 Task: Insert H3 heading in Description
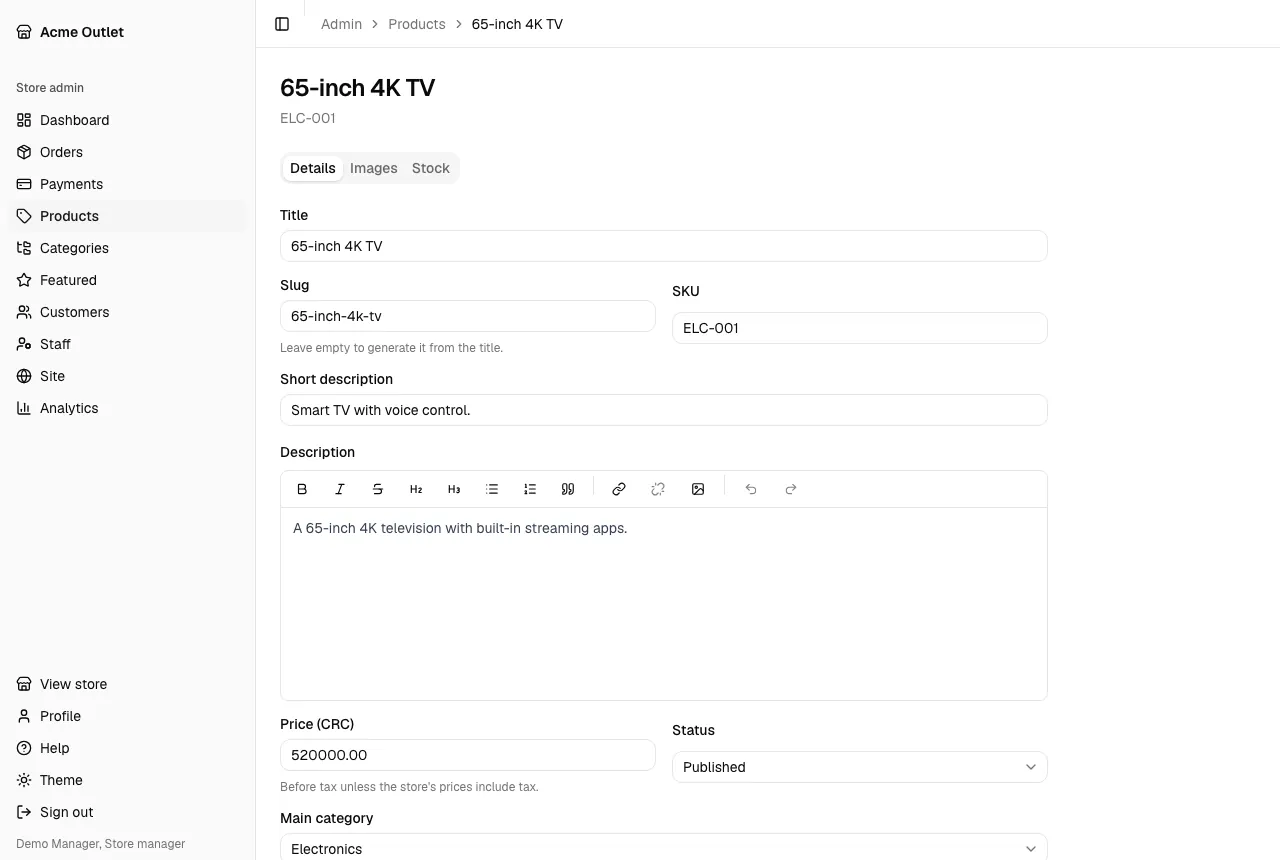(x=454, y=489)
